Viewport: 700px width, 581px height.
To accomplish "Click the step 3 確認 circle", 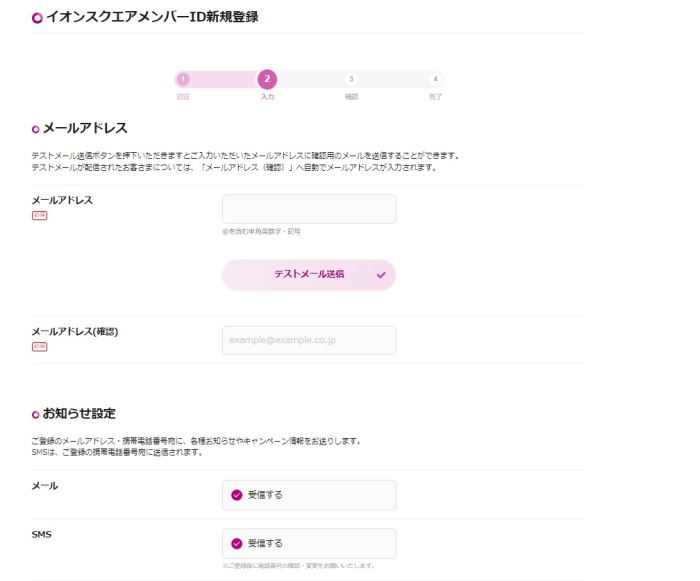I will click(x=351, y=80).
